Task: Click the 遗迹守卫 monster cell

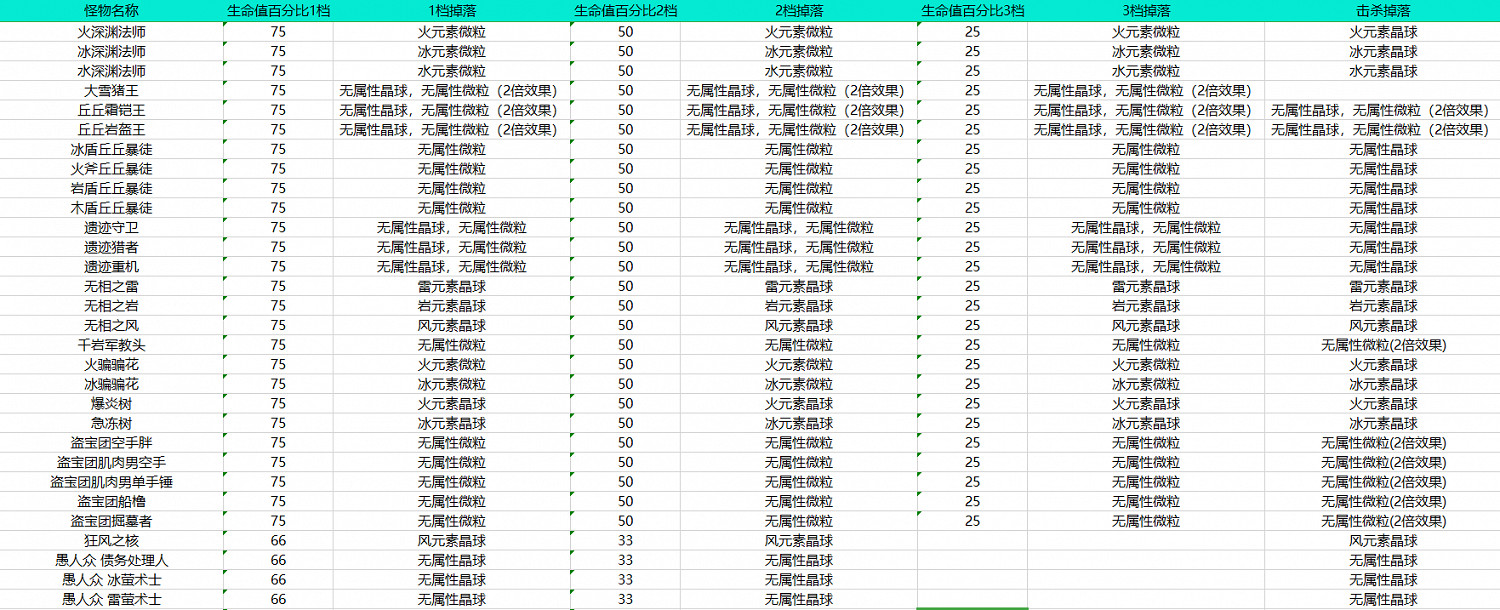Action: tap(111, 228)
